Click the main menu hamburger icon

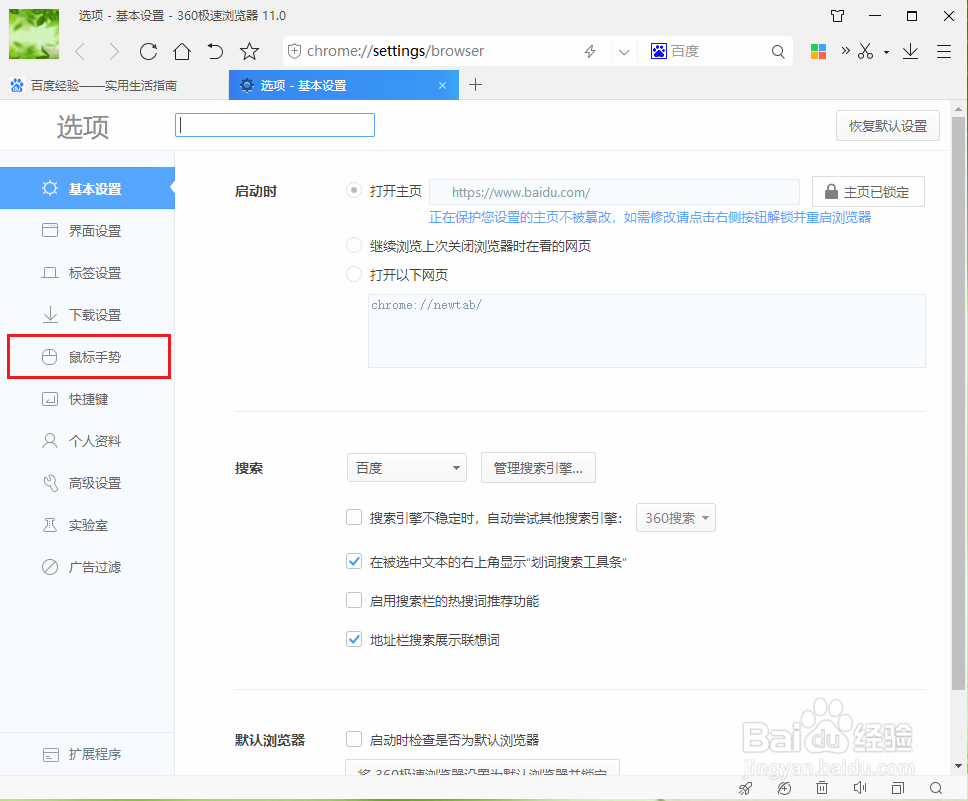(x=944, y=51)
